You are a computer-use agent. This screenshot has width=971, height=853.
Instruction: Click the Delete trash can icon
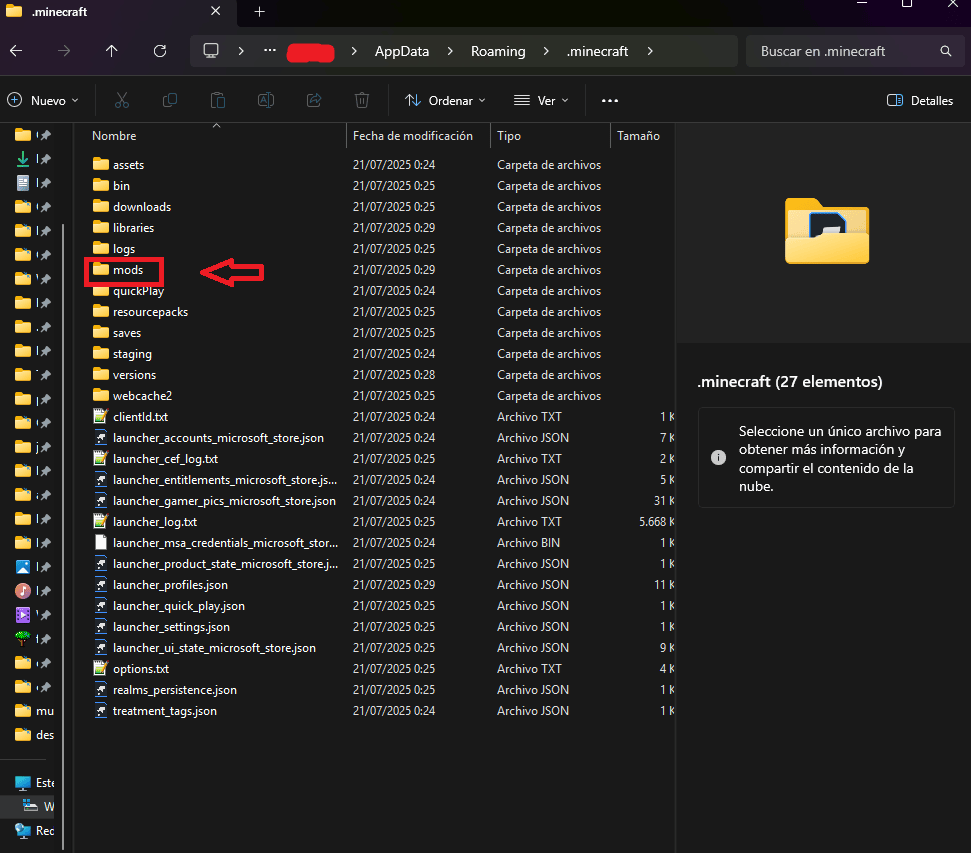click(x=362, y=100)
